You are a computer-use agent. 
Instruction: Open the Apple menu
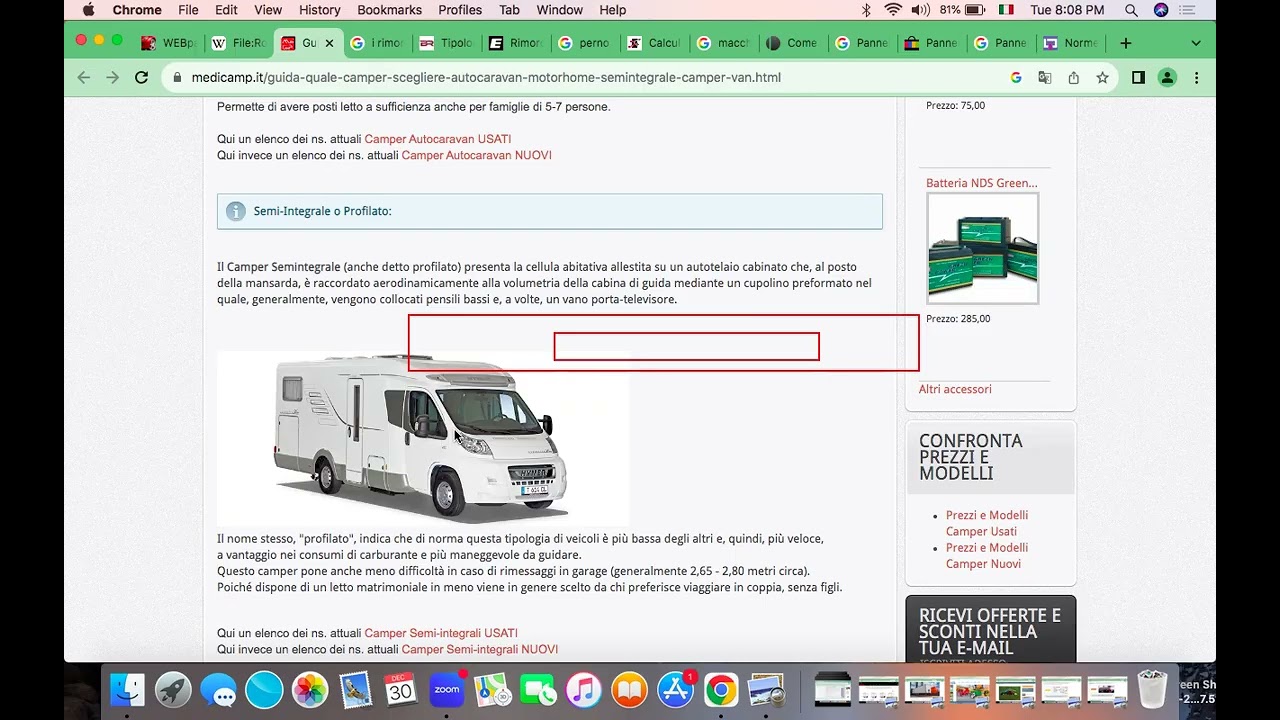point(88,10)
